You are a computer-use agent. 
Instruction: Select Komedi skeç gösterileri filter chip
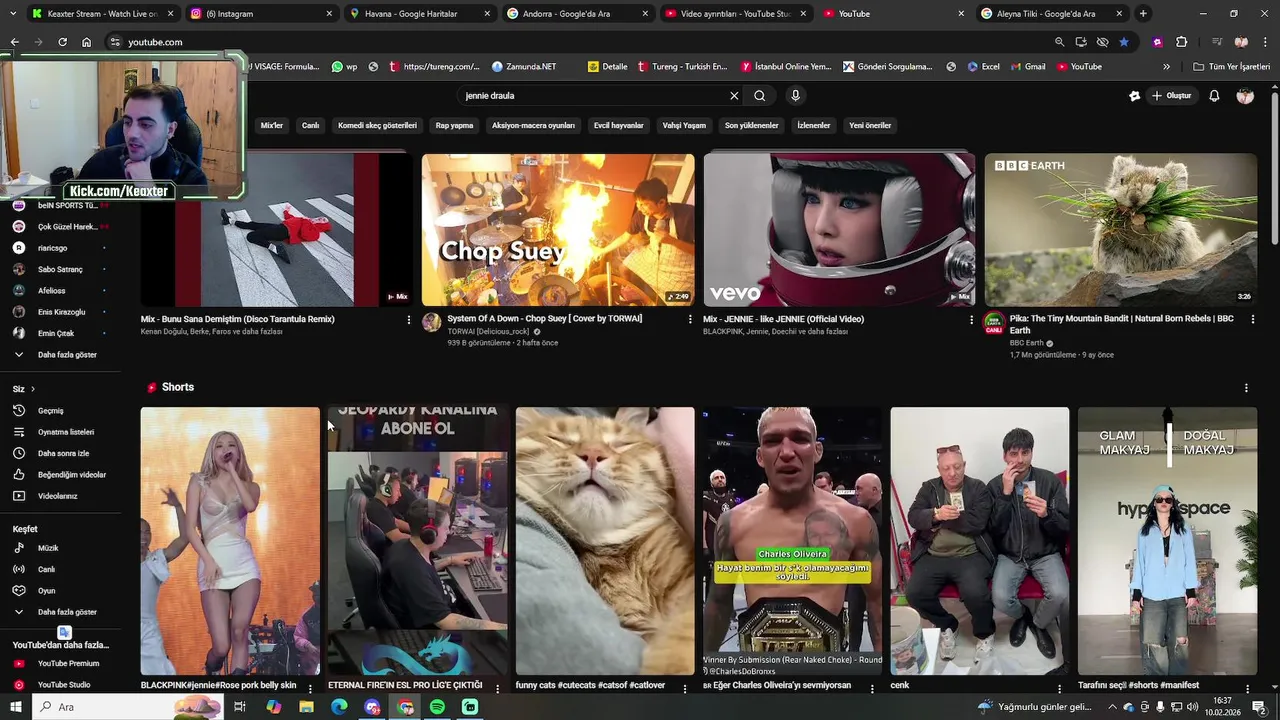(377, 126)
